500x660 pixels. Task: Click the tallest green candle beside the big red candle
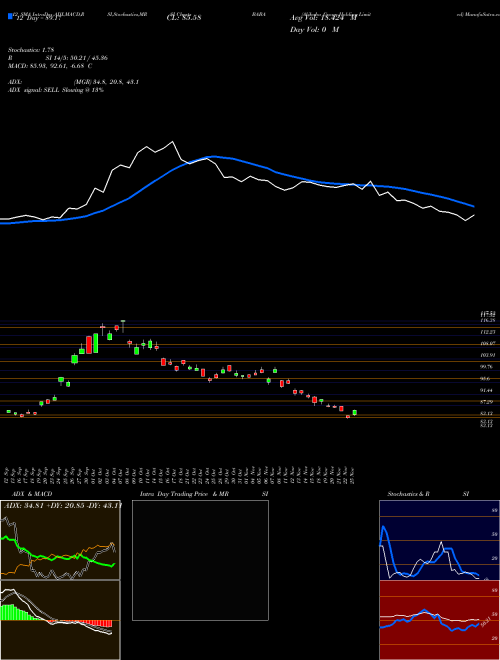click(x=96, y=343)
